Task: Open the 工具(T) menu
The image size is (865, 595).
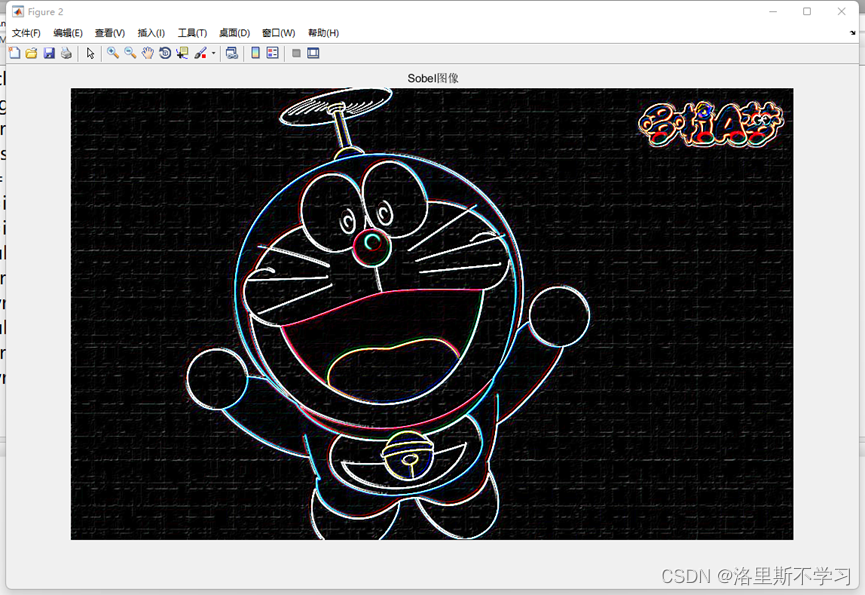Action: (192, 33)
